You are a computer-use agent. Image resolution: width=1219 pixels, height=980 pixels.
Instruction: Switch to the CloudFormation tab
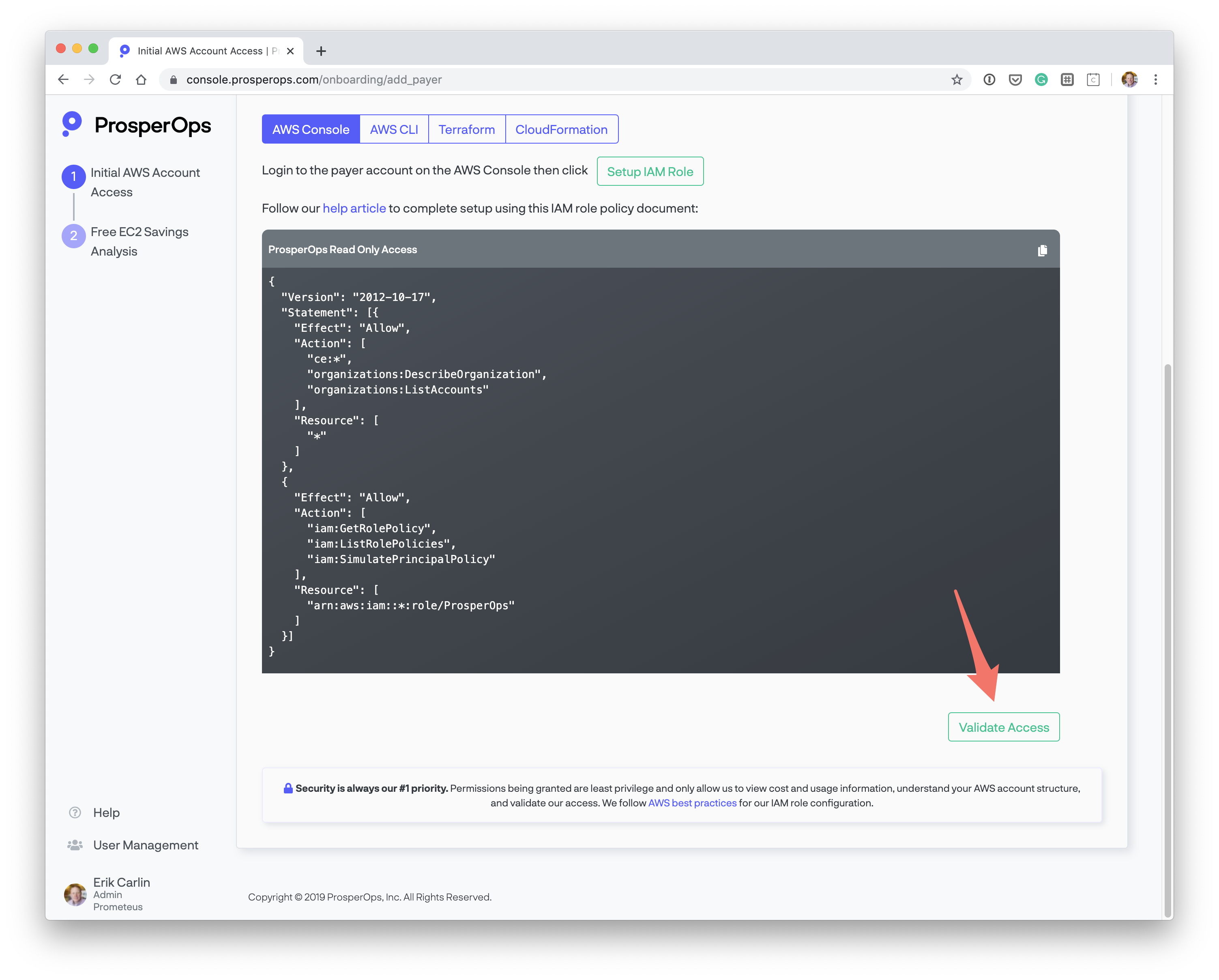click(561, 129)
